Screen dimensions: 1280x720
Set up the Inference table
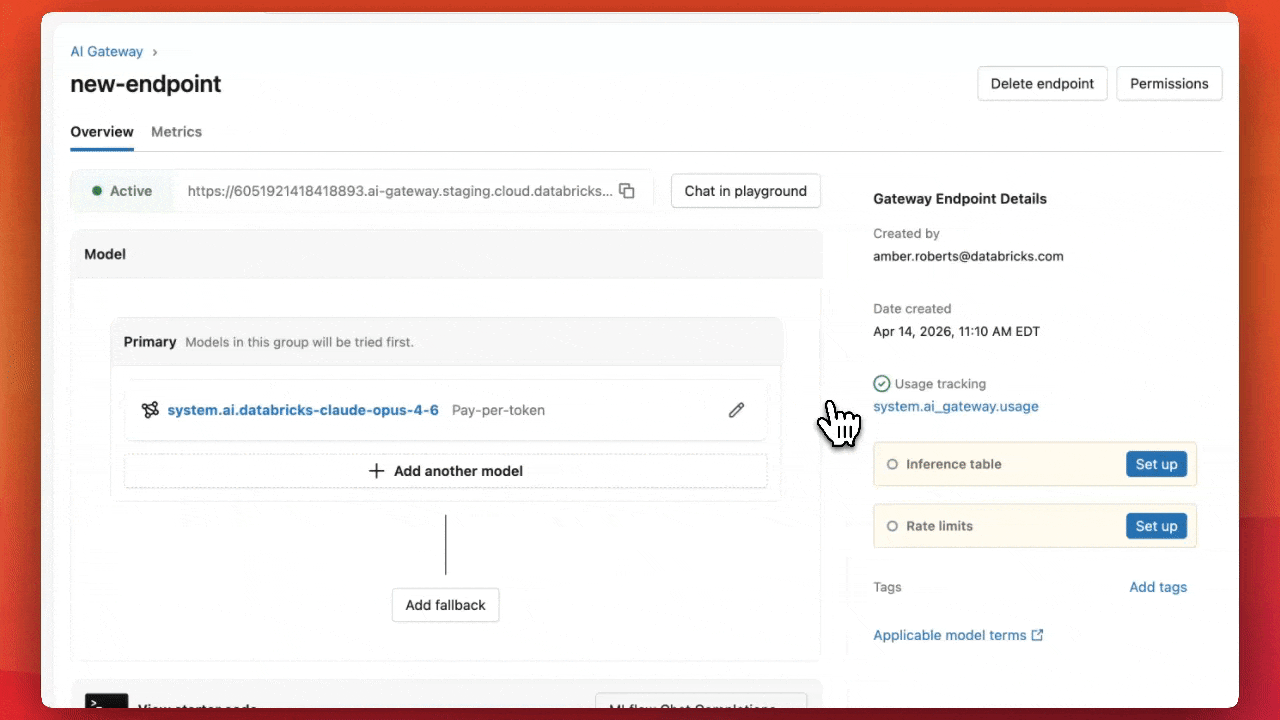click(1156, 465)
